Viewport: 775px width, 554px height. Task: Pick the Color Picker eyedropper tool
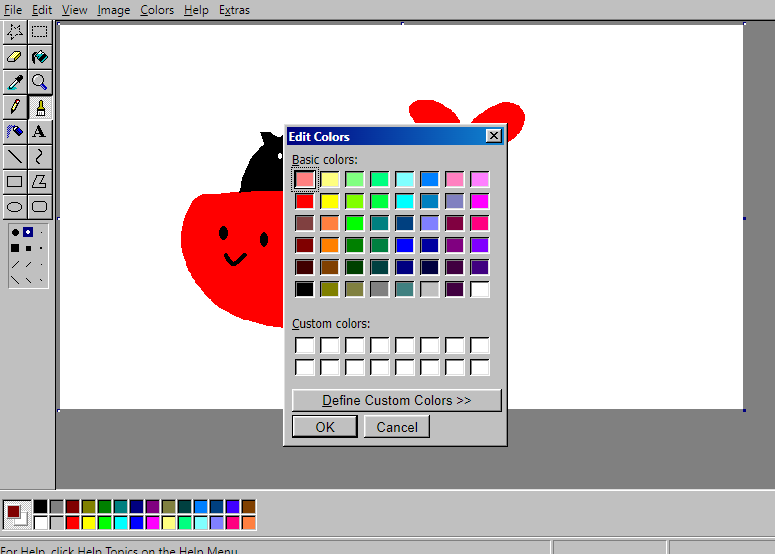(15, 82)
